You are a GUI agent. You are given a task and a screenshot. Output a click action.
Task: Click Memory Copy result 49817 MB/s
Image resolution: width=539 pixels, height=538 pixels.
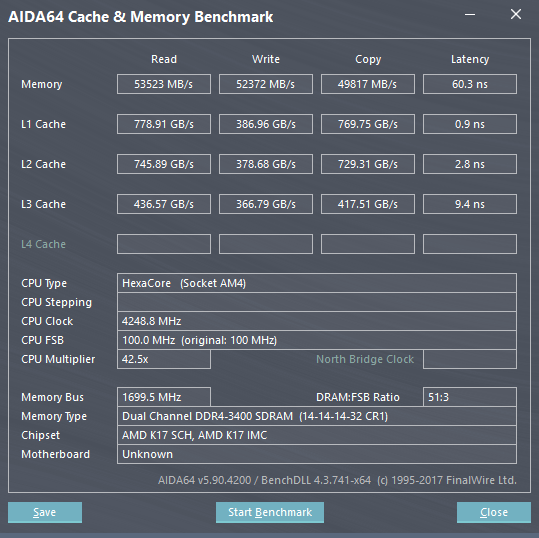pyautogui.click(x=368, y=84)
